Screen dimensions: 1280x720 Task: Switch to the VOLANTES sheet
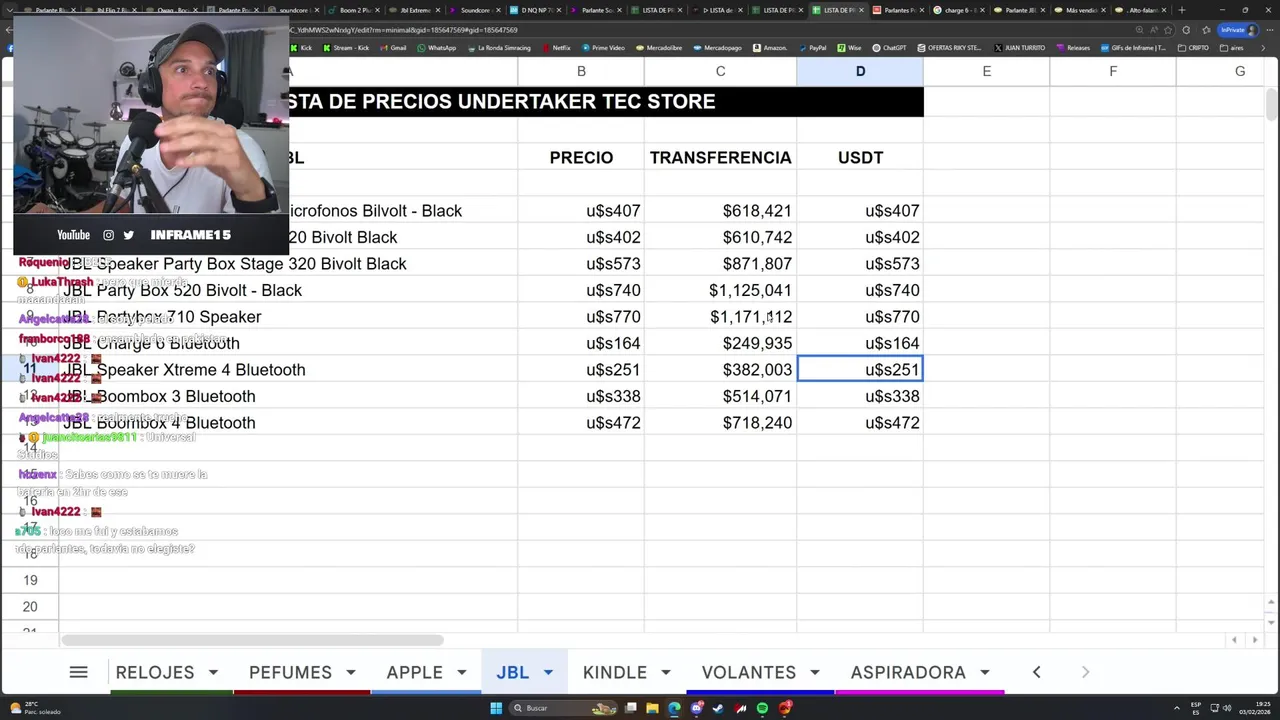749,672
